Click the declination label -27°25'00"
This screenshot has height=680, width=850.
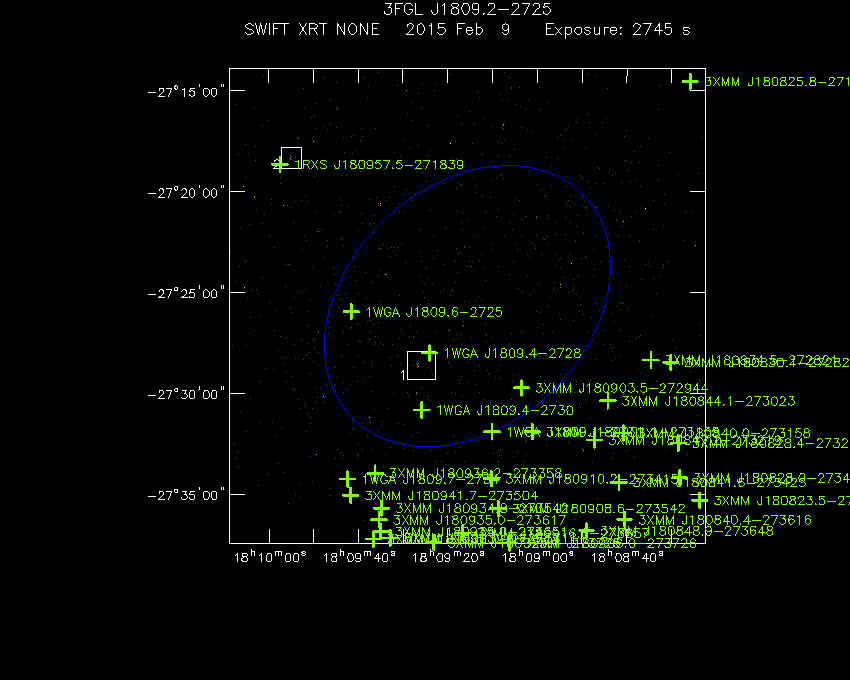(186, 293)
